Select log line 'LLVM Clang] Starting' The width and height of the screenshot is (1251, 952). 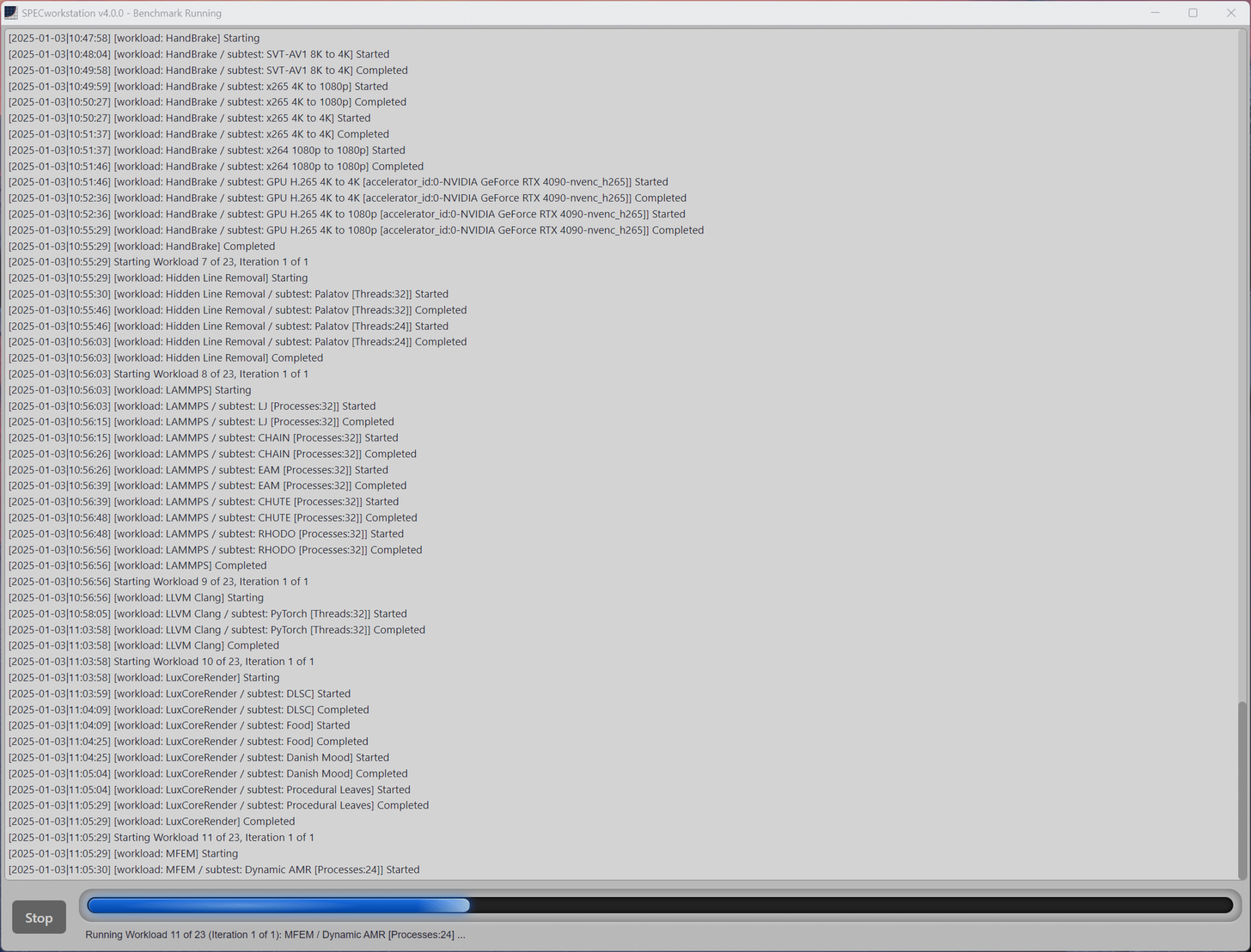pos(136,598)
